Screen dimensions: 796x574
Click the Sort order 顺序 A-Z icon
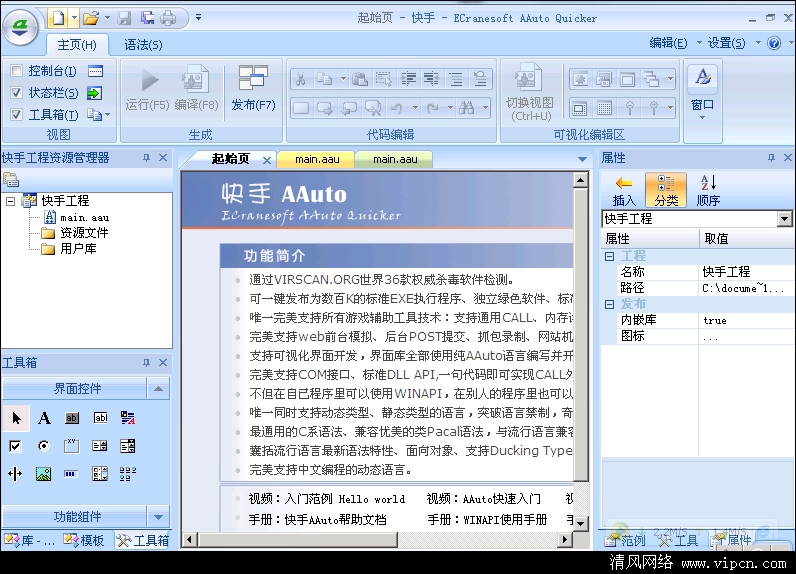tap(708, 190)
